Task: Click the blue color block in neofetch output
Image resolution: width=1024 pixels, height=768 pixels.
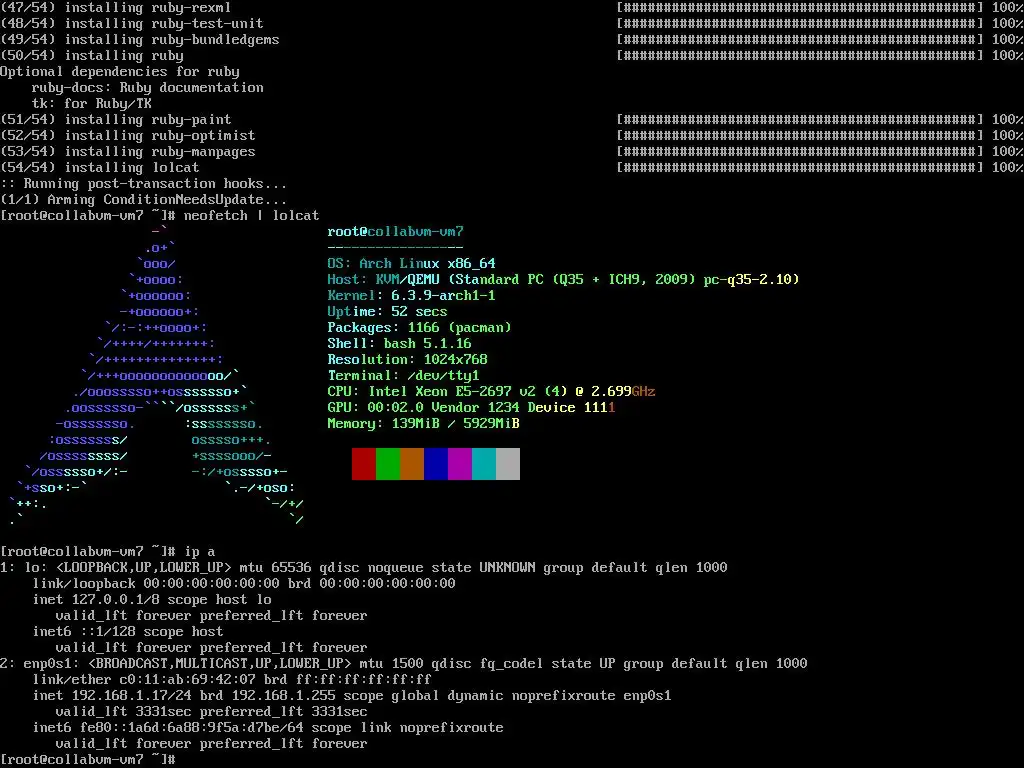Action: click(x=436, y=464)
